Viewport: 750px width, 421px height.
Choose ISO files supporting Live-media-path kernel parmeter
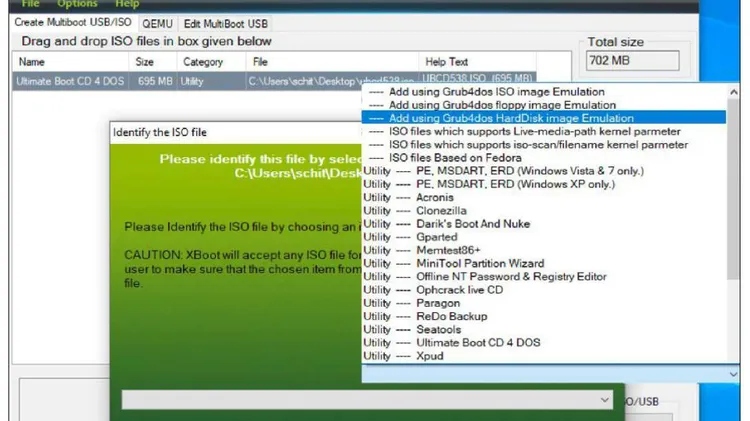pos(543,132)
